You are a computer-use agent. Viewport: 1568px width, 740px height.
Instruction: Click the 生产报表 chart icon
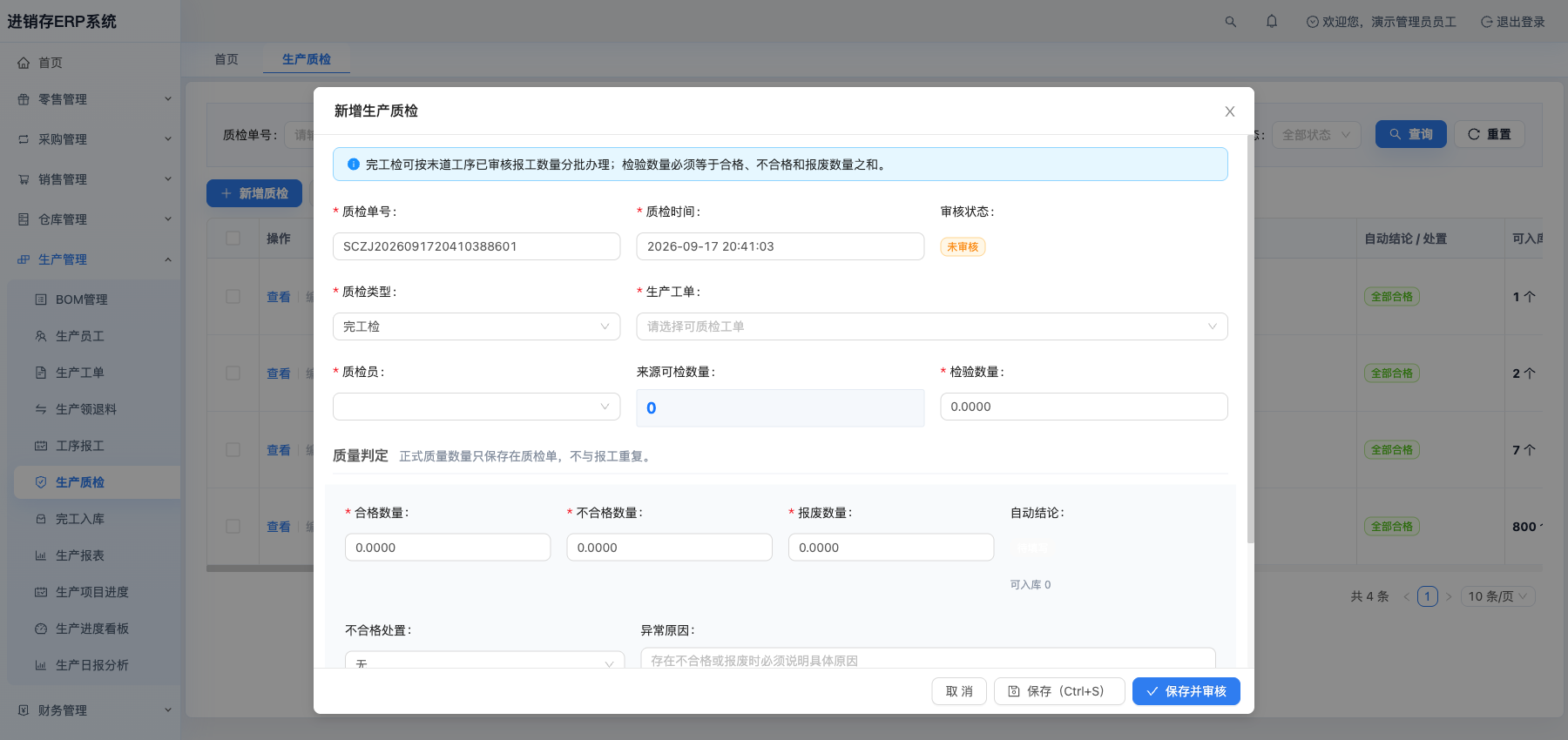[x=41, y=555]
